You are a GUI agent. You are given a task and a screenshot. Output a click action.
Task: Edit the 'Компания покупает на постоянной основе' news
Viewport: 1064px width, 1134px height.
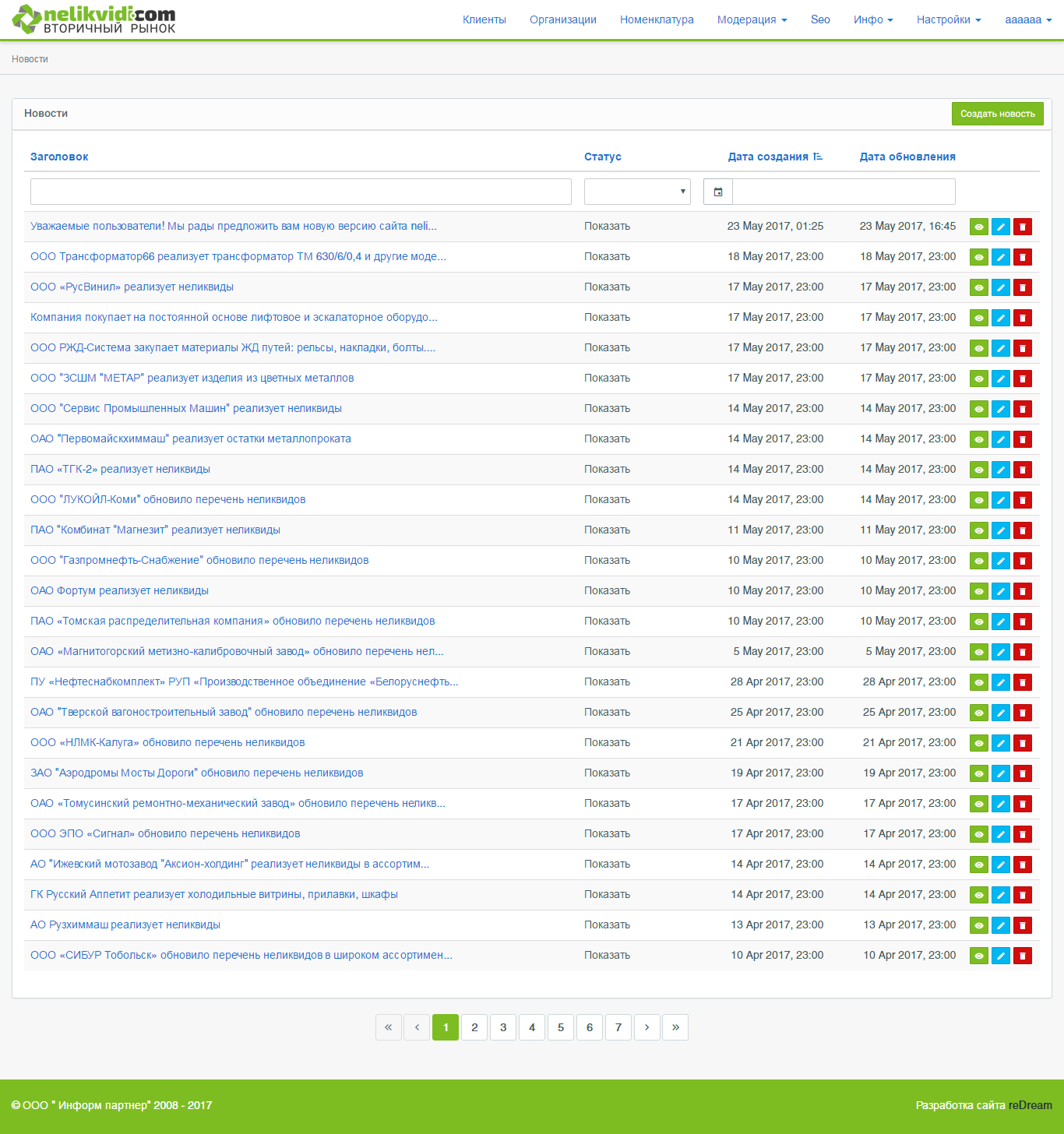click(1001, 318)
